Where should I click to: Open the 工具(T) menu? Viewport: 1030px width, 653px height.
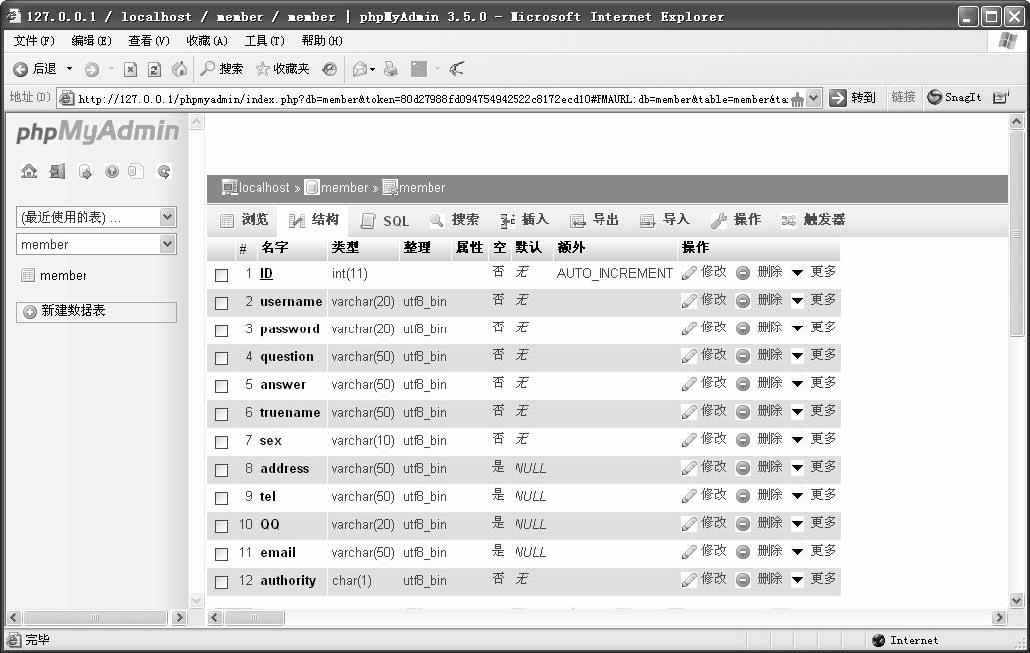(x=265, y=41)
